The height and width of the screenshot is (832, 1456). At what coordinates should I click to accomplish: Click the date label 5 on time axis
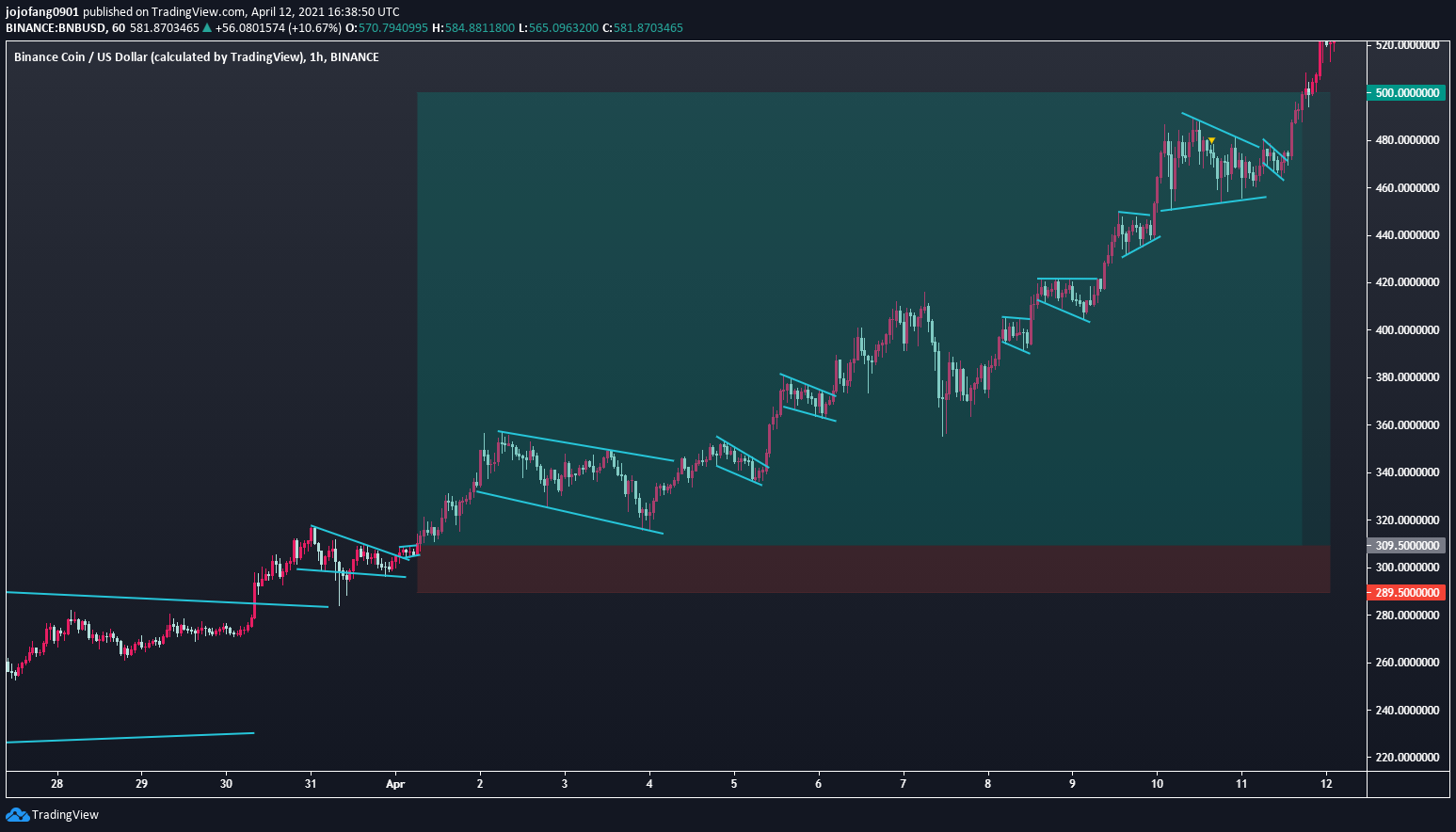pyautogui.click(x=734, y=783)
